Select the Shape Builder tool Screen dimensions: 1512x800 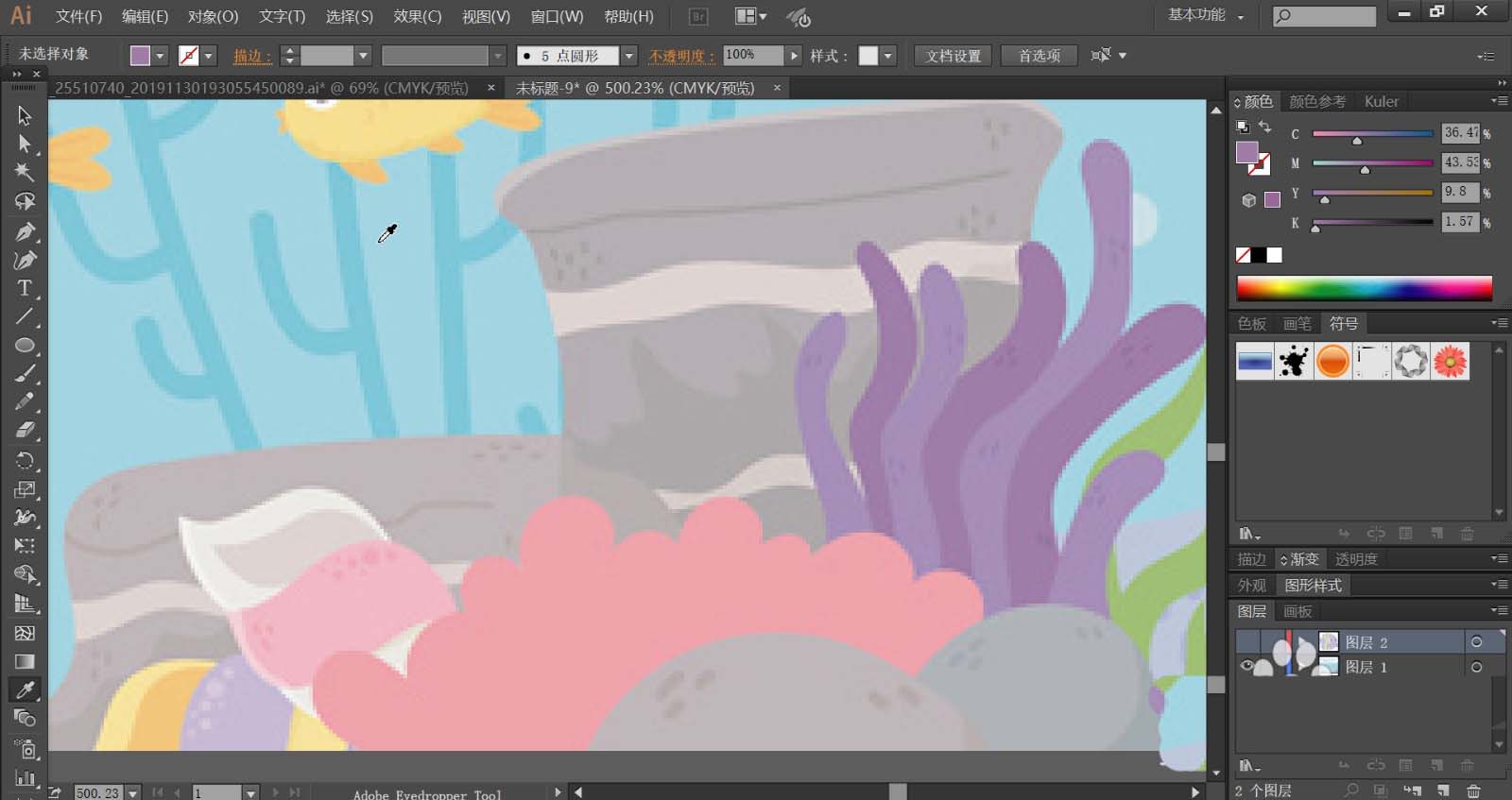pyautogui.click(x=25, y=575)
